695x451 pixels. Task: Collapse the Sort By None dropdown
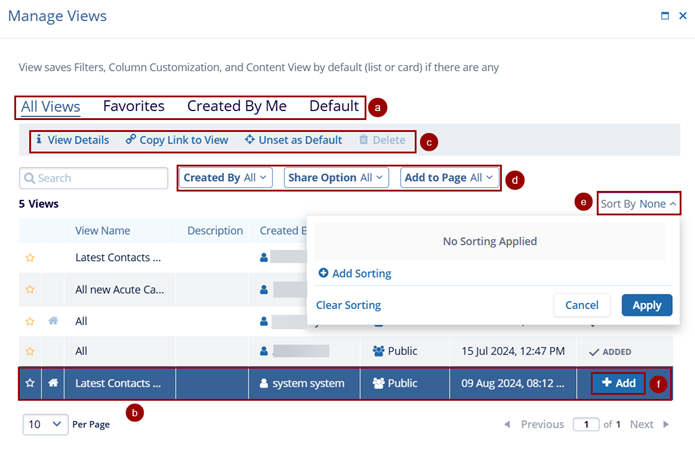tap(639, 203)
